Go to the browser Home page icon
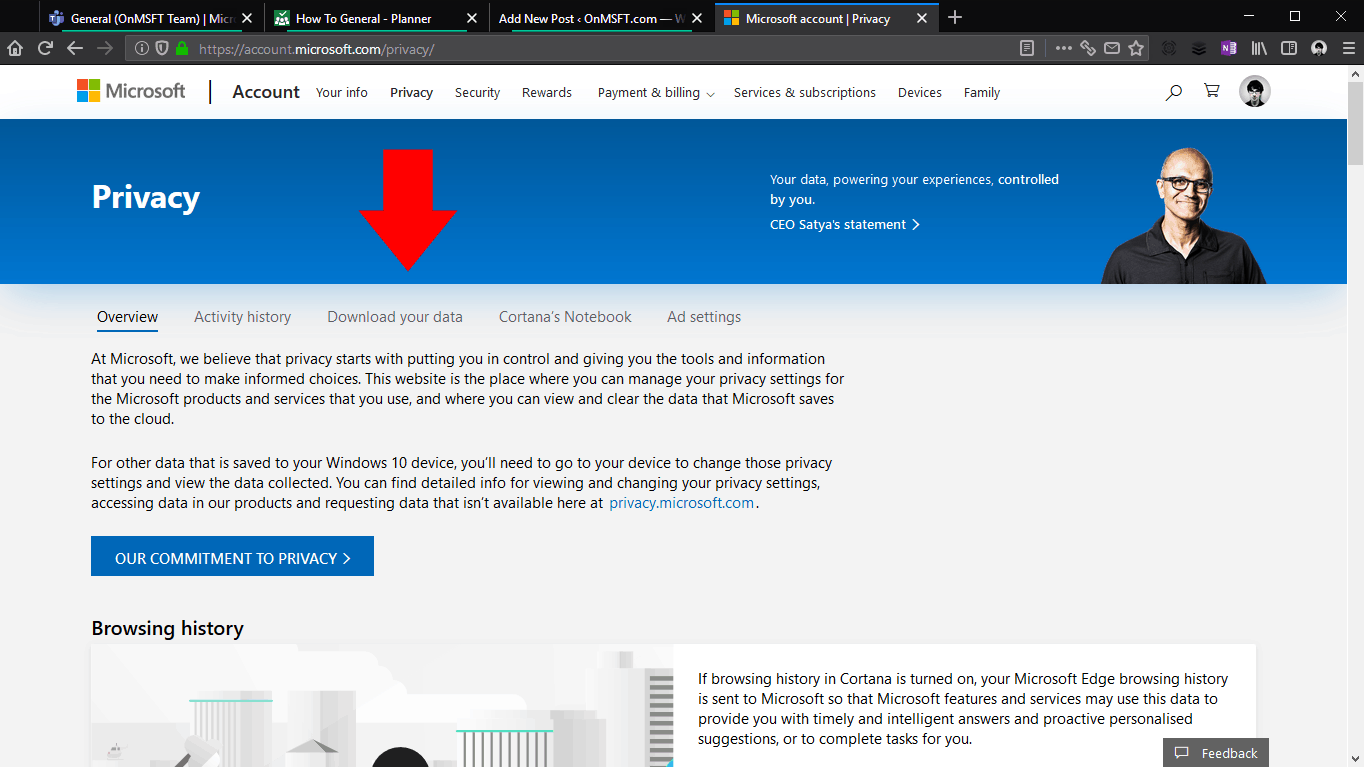Screen dimensions: 1364x767 coord(15,48)
